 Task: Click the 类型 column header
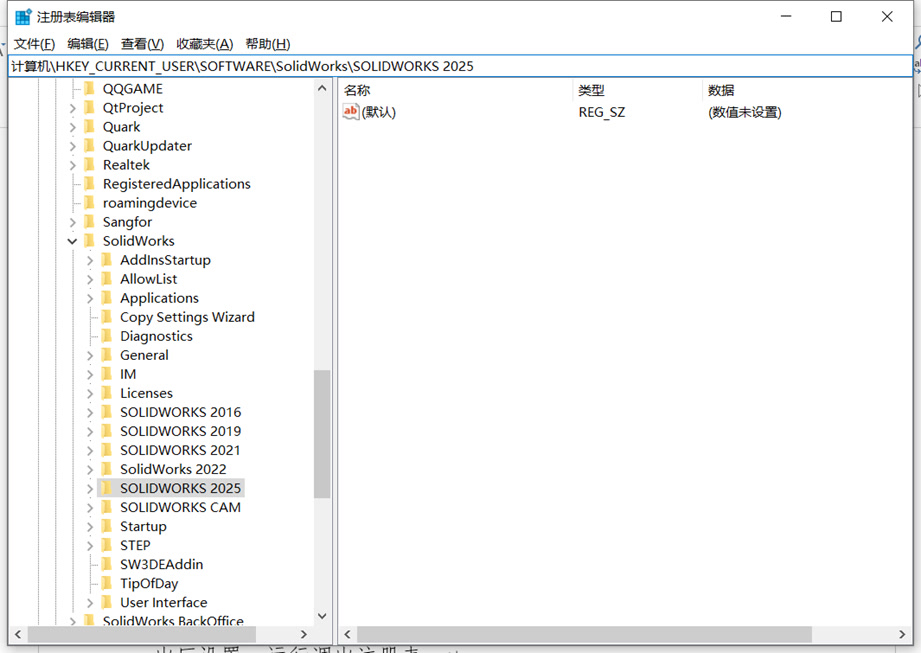click(591, 90)
